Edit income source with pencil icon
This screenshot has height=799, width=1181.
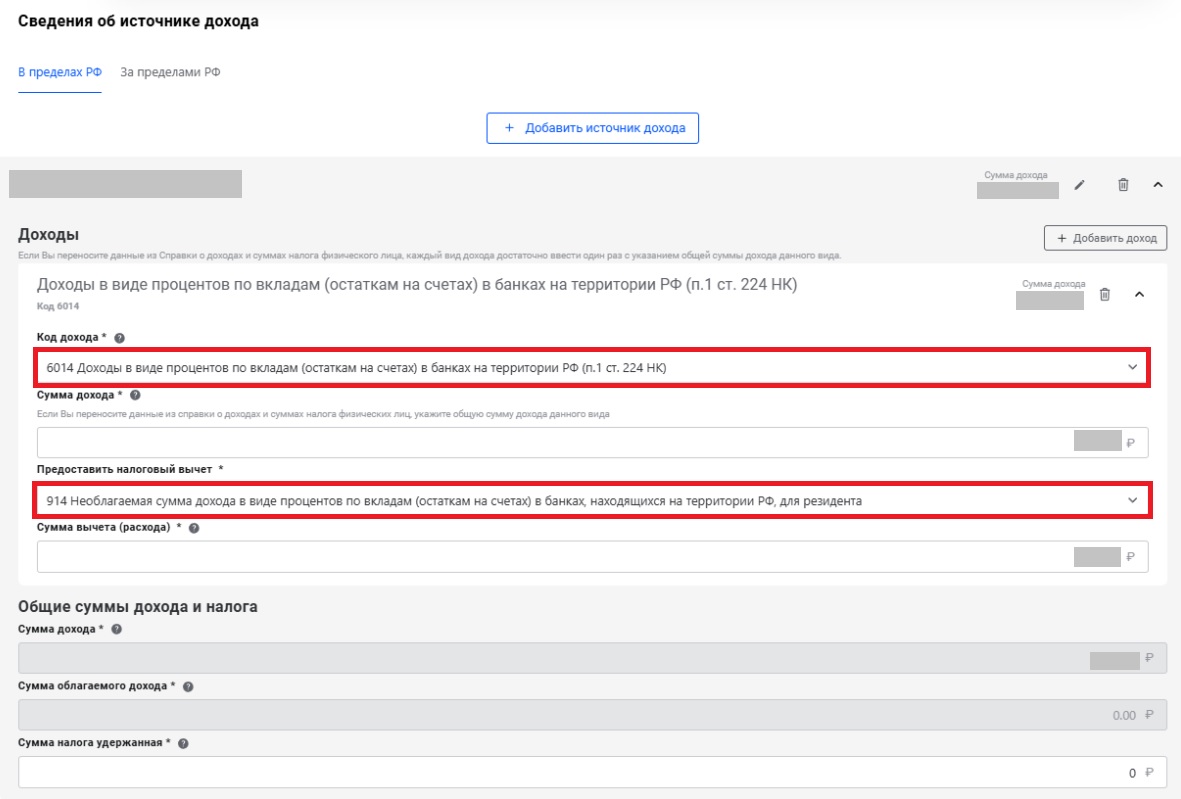(x=1079, y=185)
